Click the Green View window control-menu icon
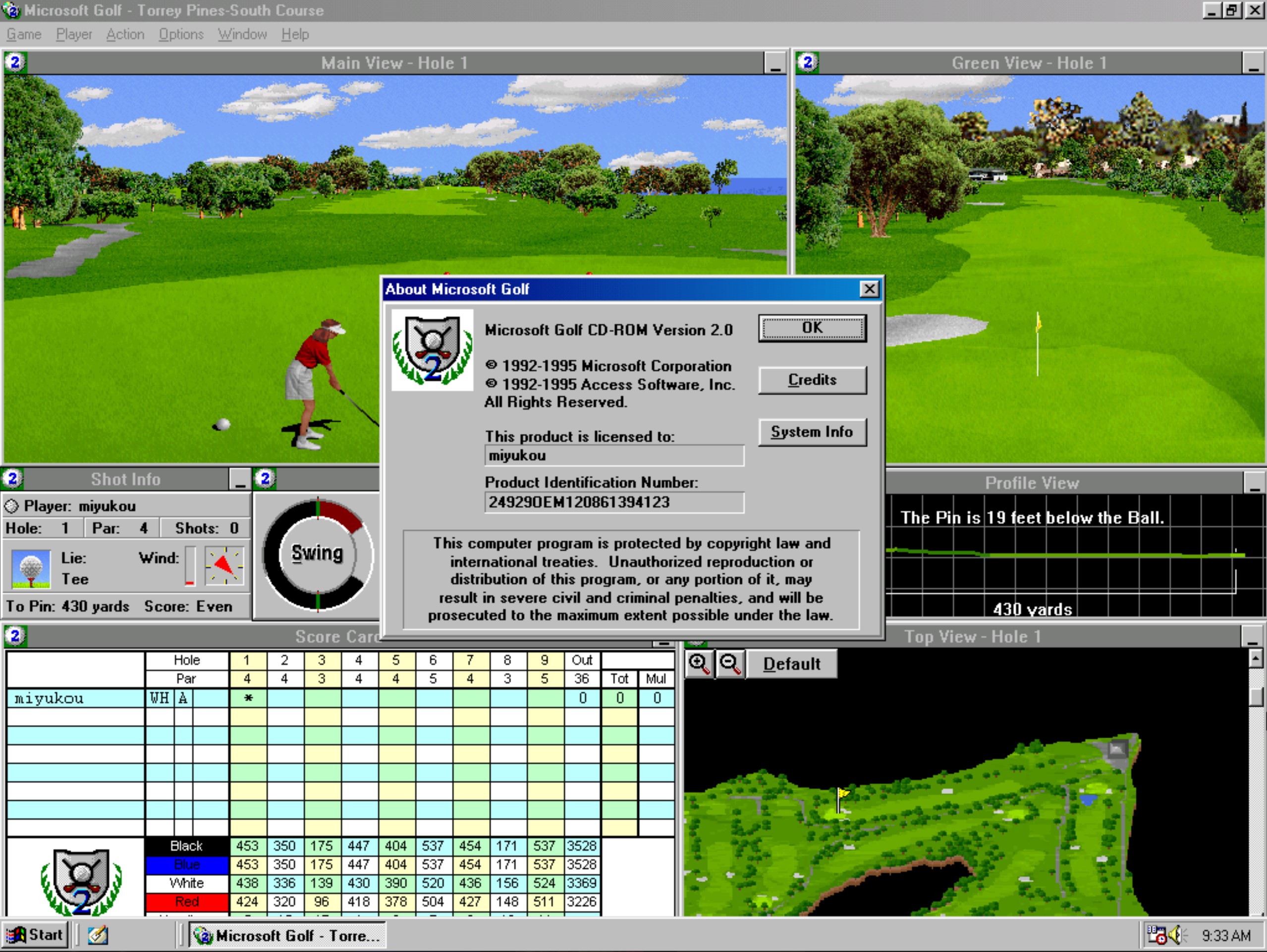The width and height of the screenshot is (1267, 952). (808, 62)
